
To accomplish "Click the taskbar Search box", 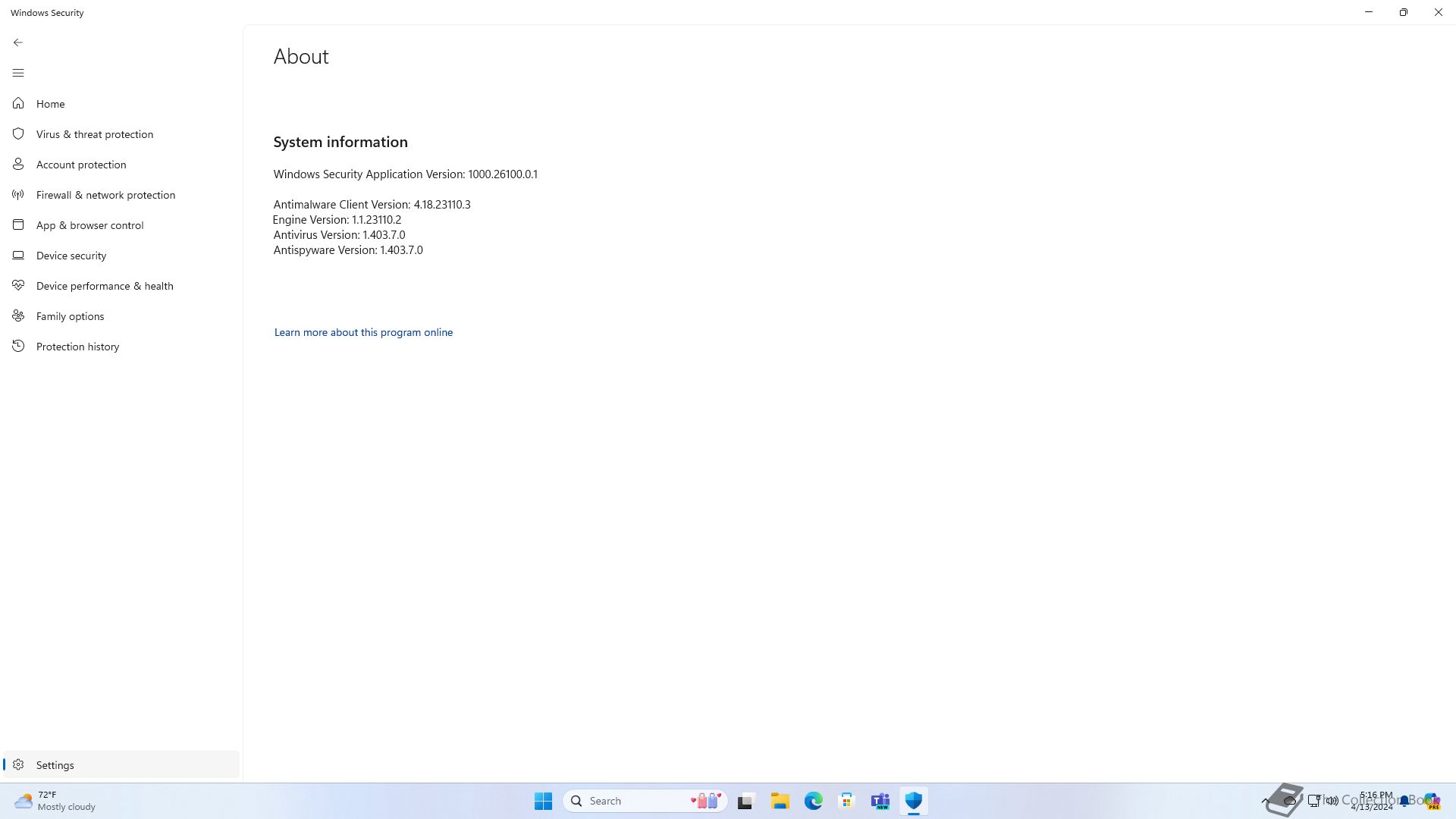I will click(x=645, y=801).
